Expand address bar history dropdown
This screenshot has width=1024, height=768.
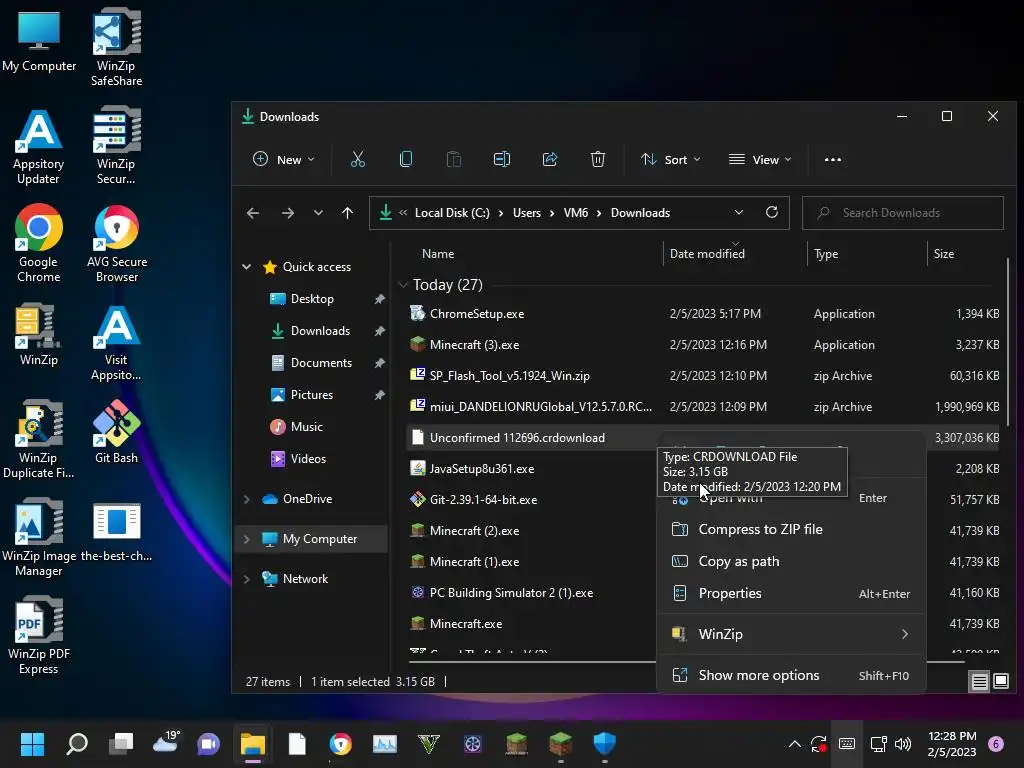739,212
